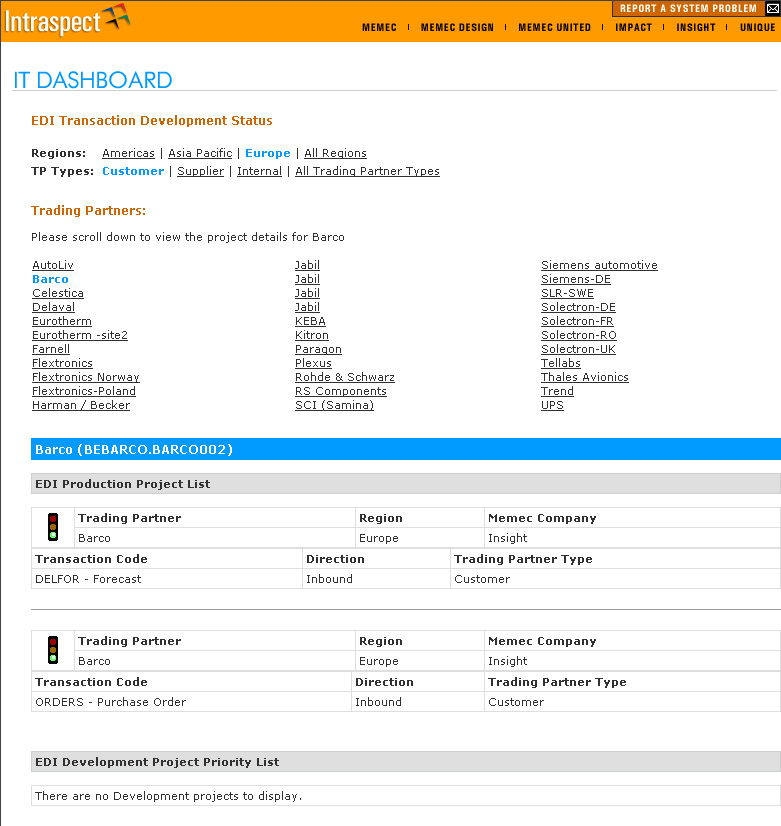
Task: Open the Solectron-RO link
Action: (579, 335)
